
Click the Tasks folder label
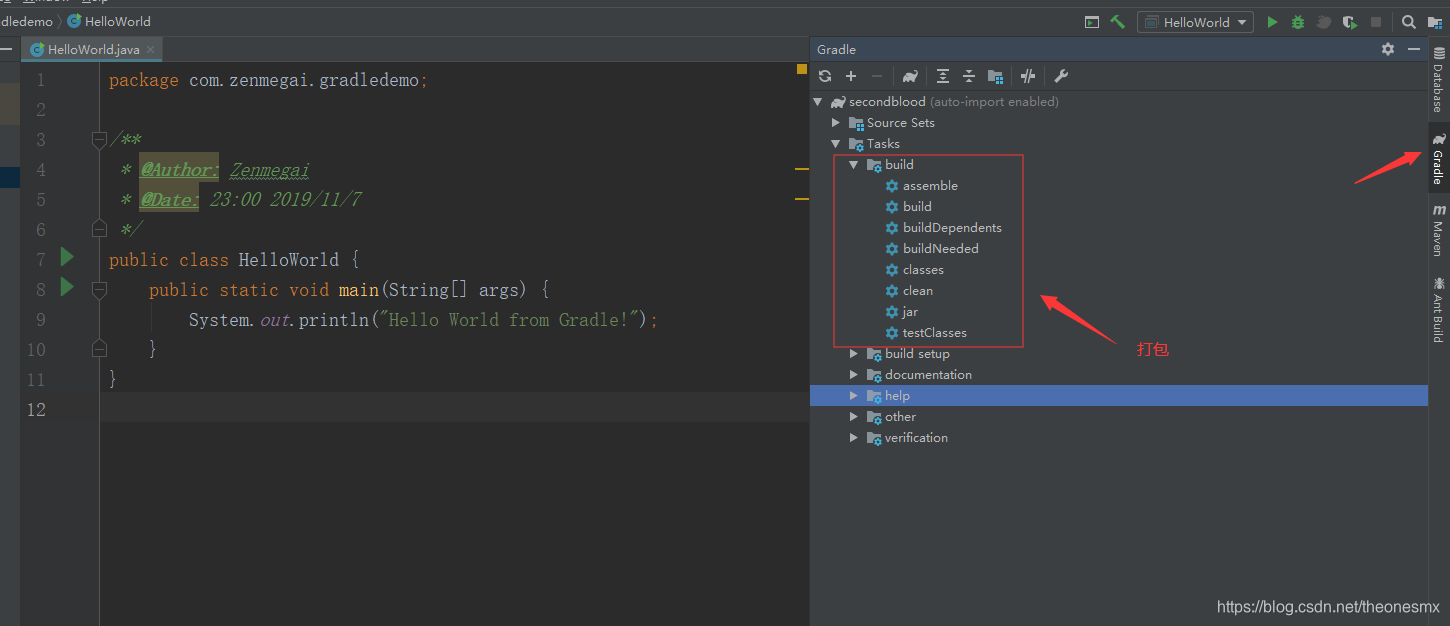(883, 144)
